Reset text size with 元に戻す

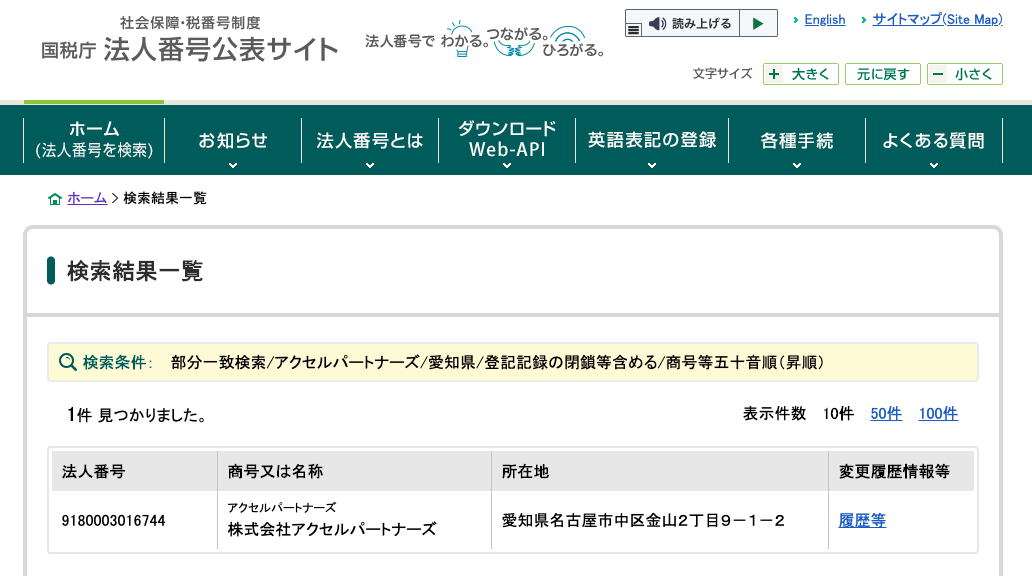coord(882,74)
